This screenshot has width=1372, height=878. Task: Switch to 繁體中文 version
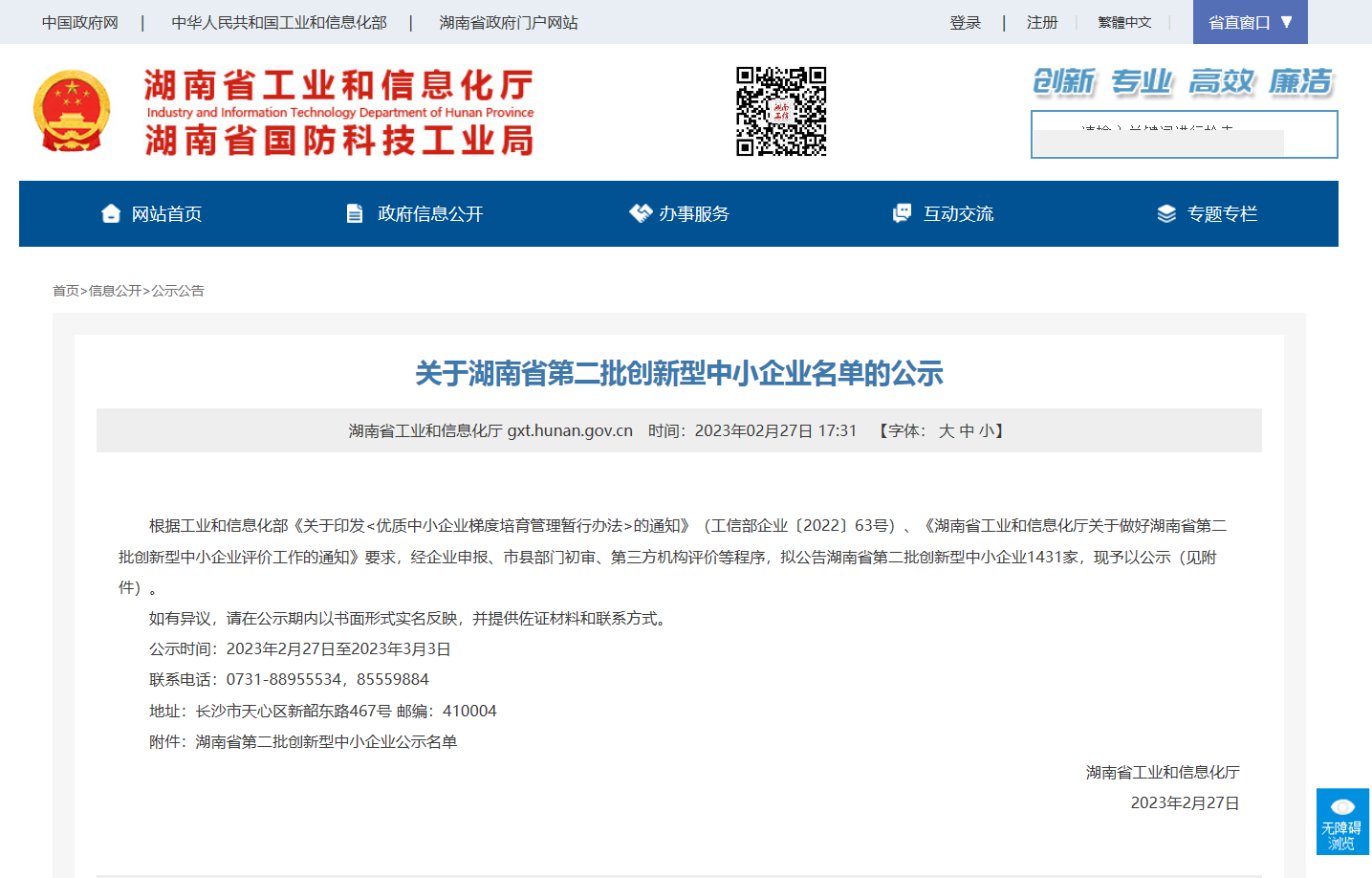click(x=1124, y=22)
